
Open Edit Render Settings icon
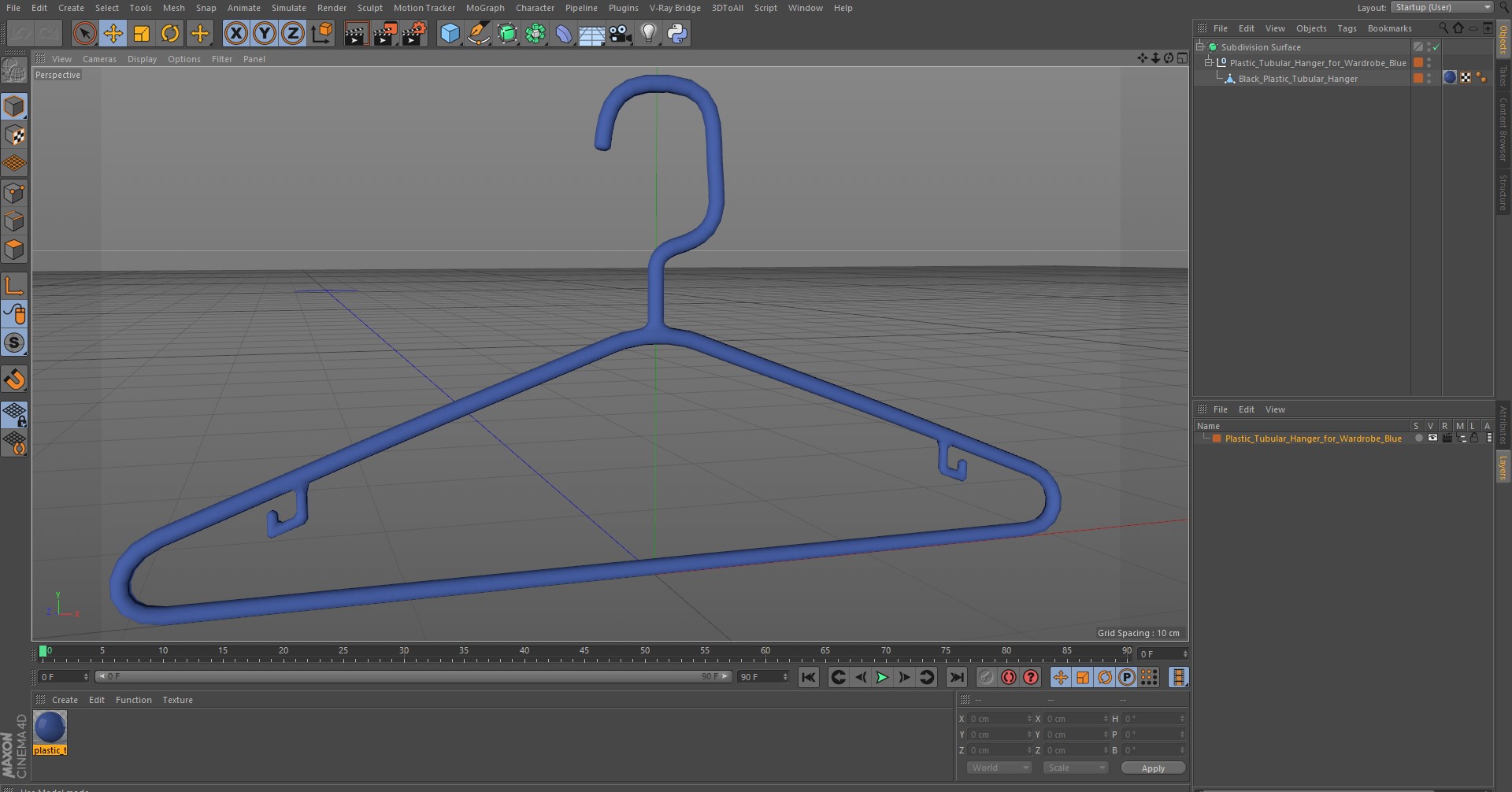pos(414,33)
